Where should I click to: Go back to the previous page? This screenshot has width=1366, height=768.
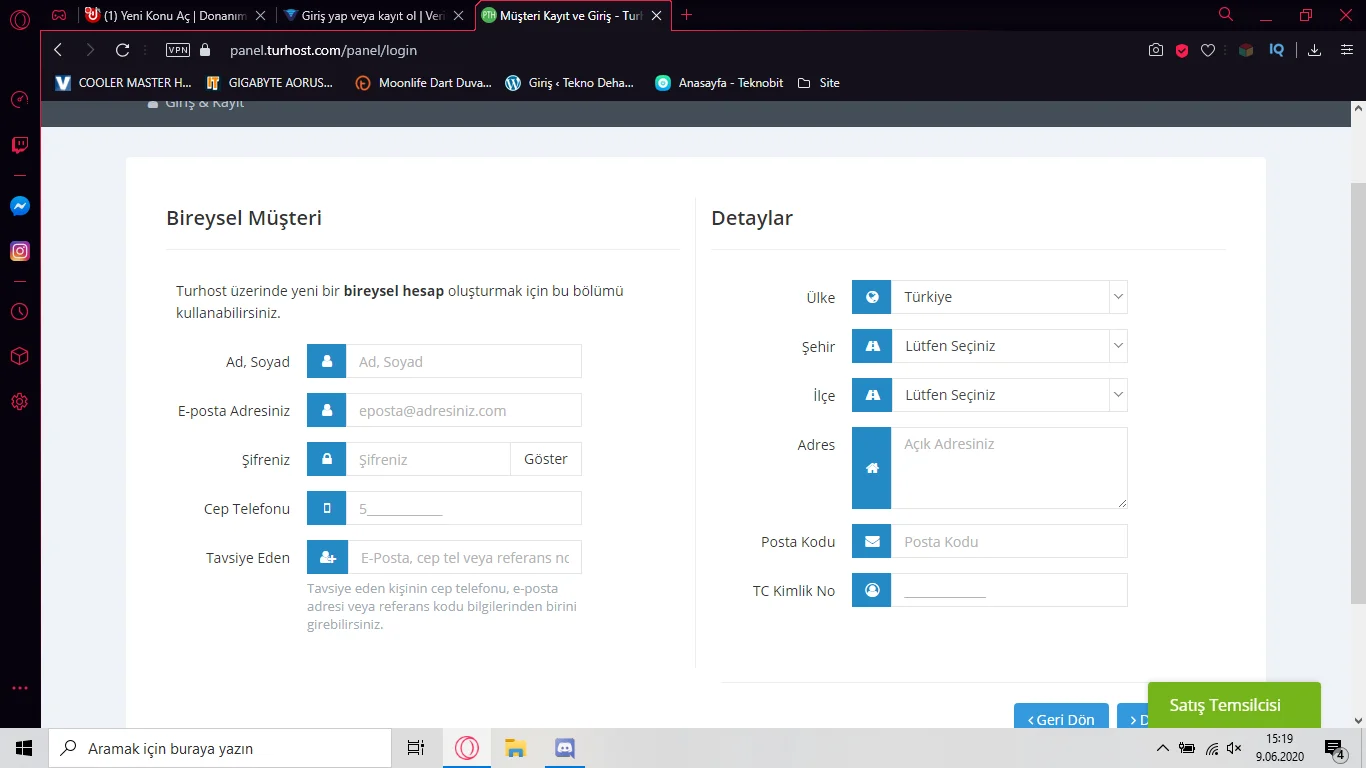point(58,50)
